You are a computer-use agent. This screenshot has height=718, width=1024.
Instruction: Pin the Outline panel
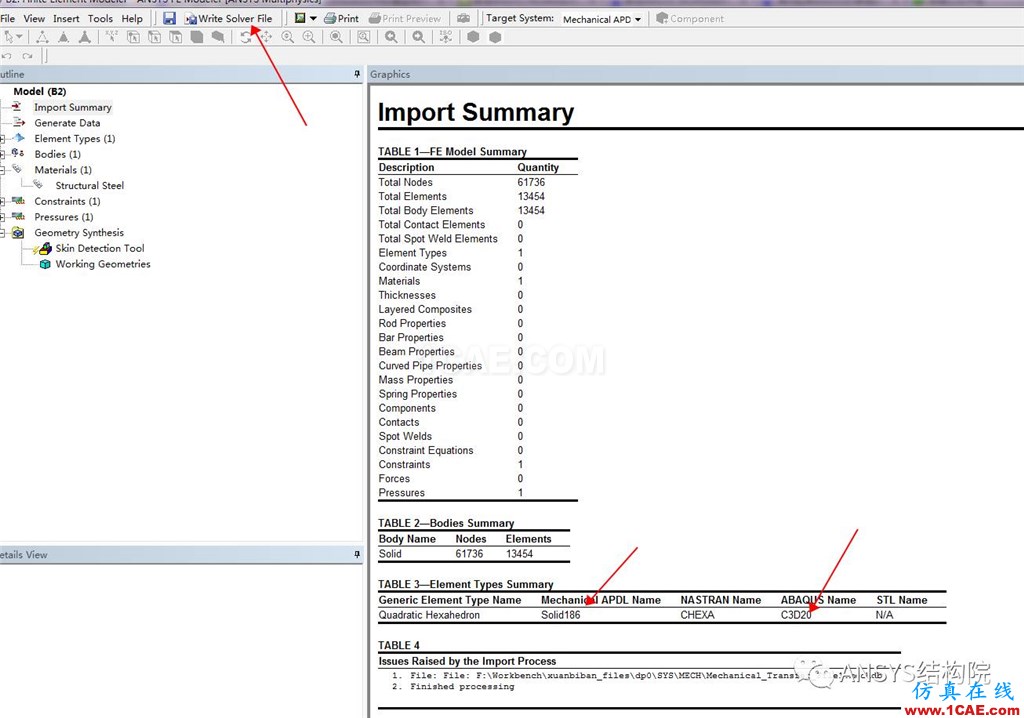[x=357, y=74]
